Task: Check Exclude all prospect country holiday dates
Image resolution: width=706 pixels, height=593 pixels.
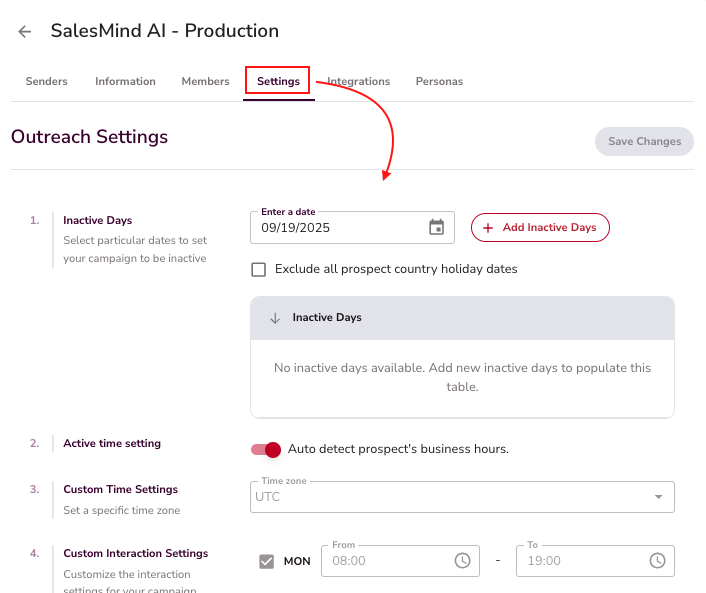Action: [x=259, y=269]
